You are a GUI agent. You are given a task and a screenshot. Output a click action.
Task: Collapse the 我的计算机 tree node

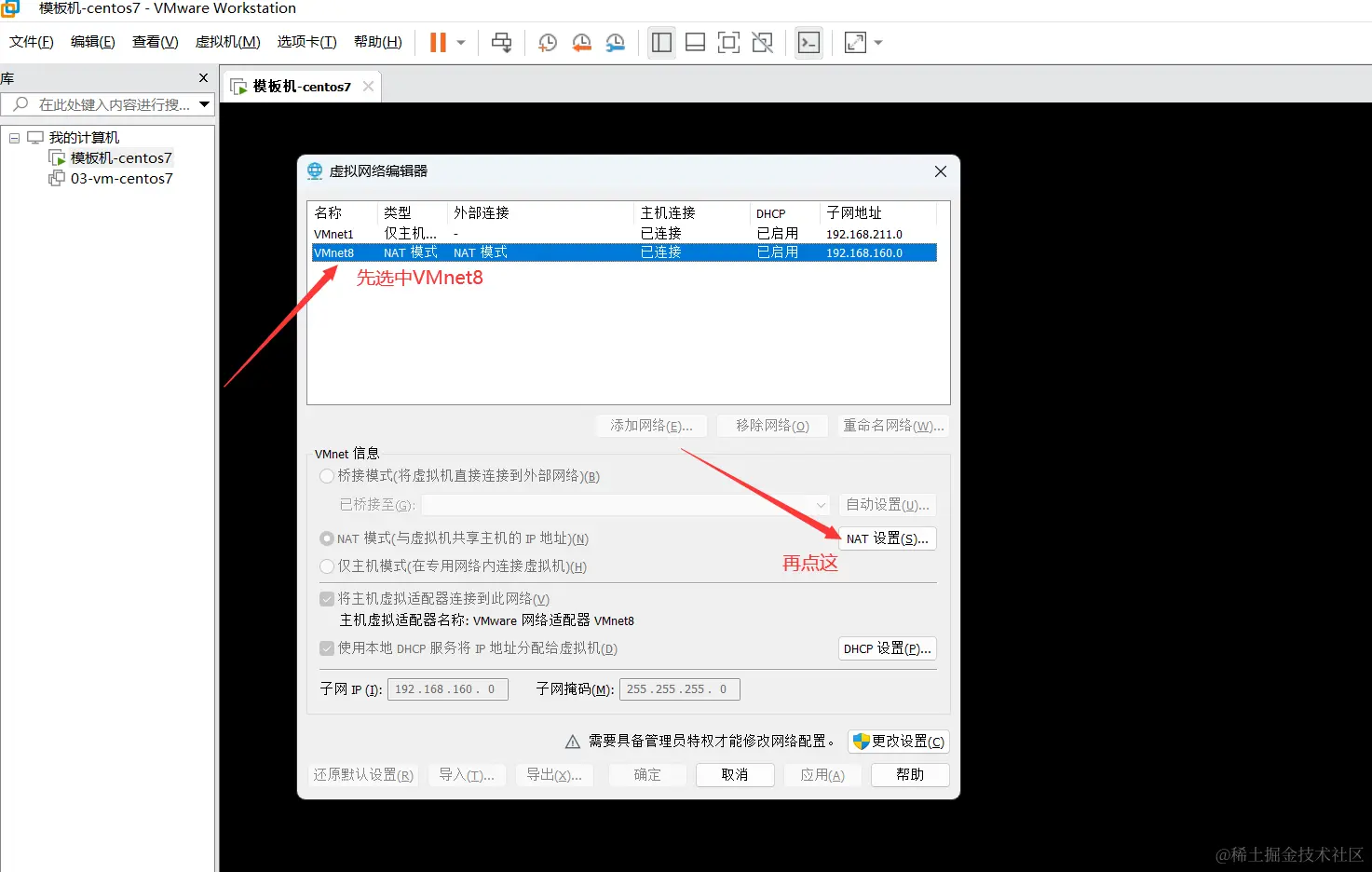click(14, 138)
